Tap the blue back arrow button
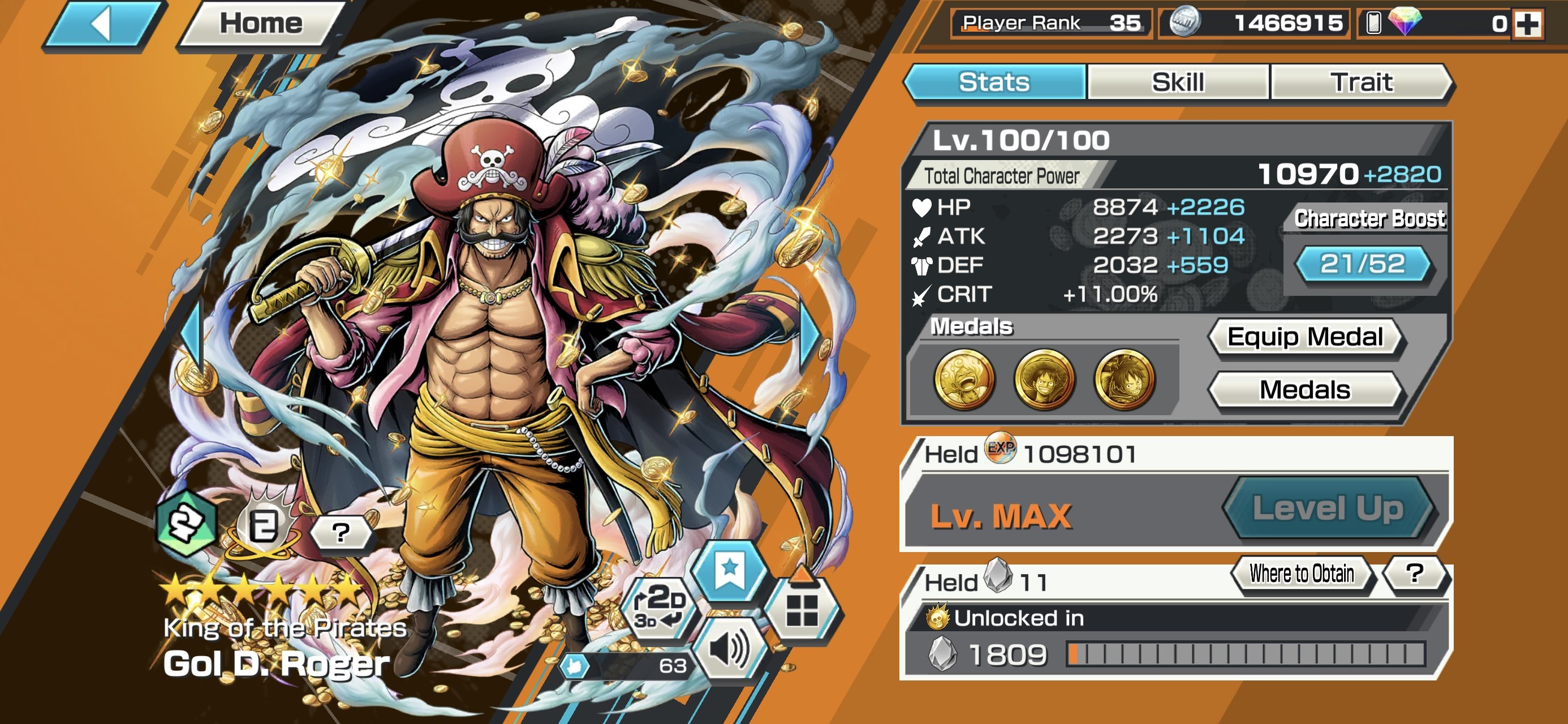 pyautogui.click(x=104, y=24)
